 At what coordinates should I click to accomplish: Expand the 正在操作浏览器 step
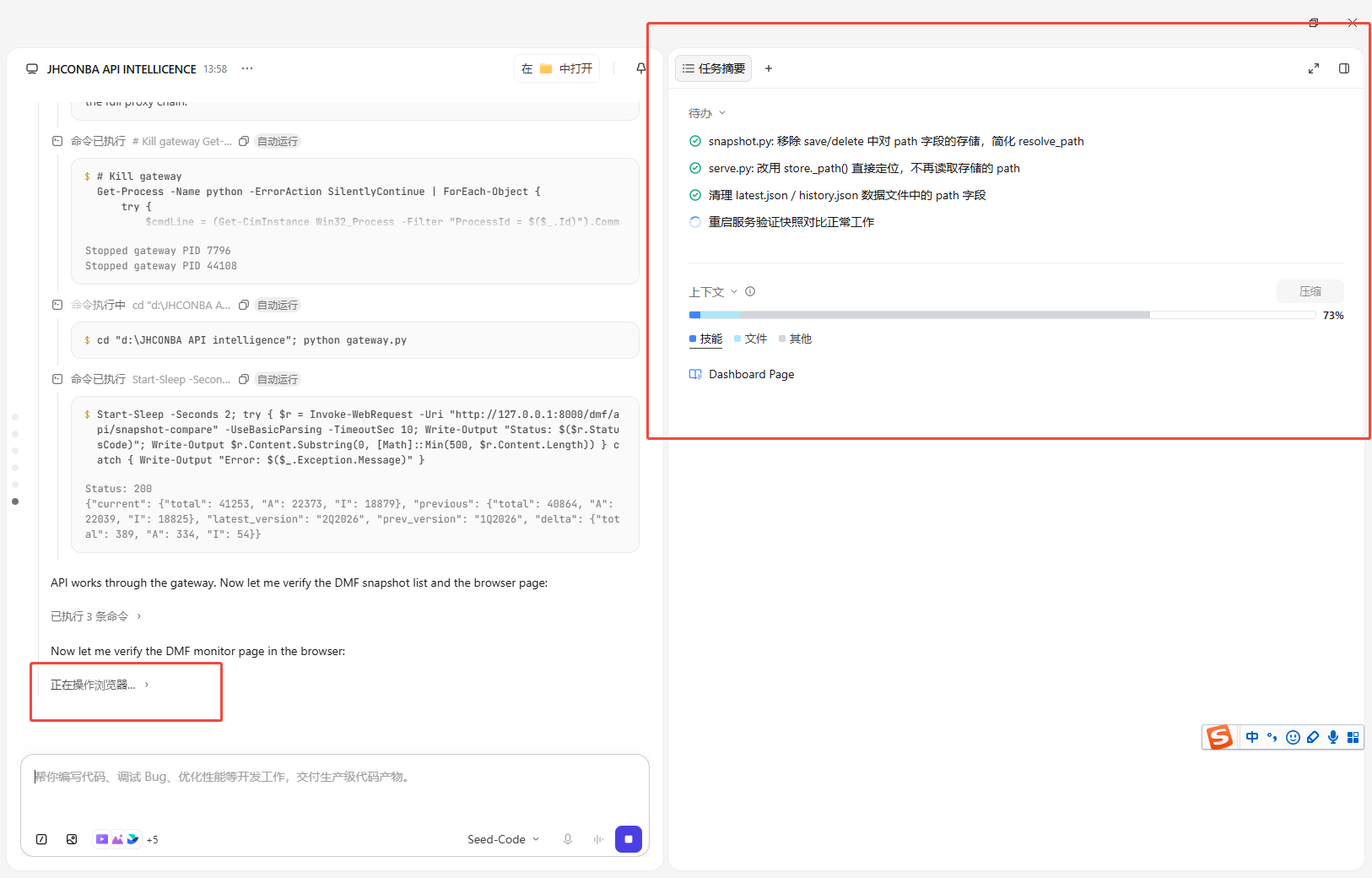[x=100, y=685]
